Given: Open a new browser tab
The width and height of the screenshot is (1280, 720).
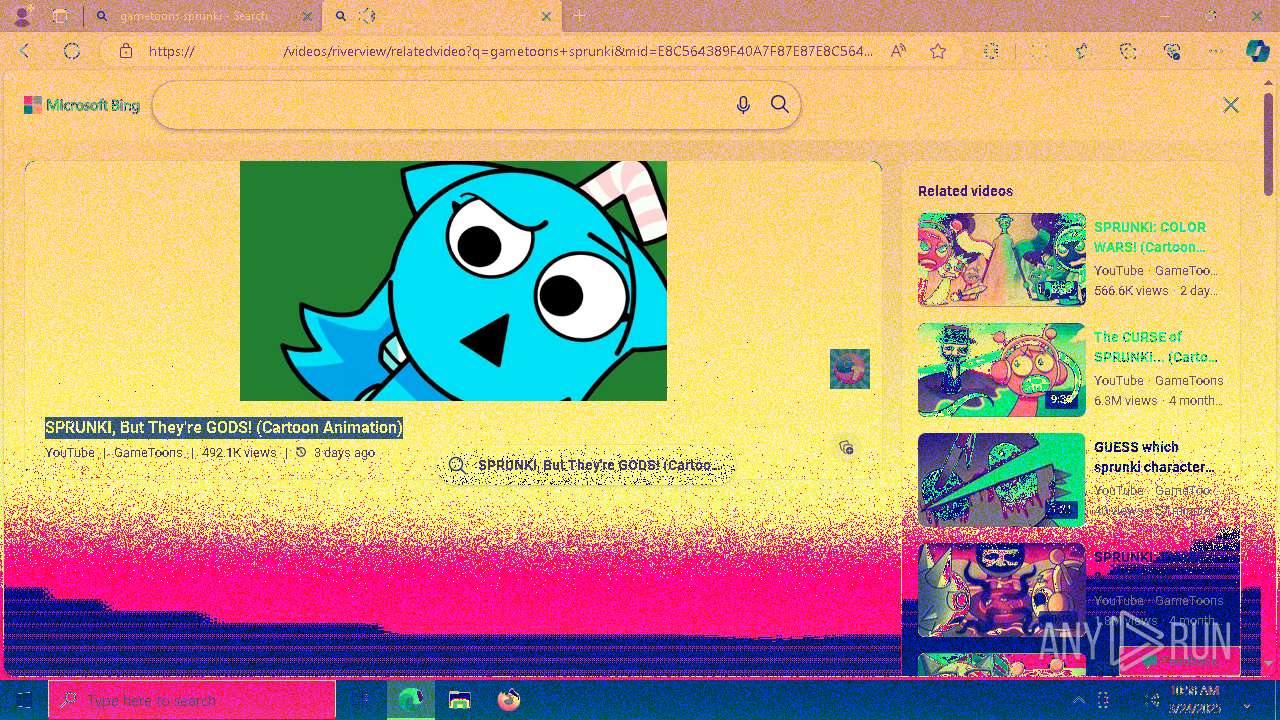Looking at the screenshot, I should click(x=579, y=16).
